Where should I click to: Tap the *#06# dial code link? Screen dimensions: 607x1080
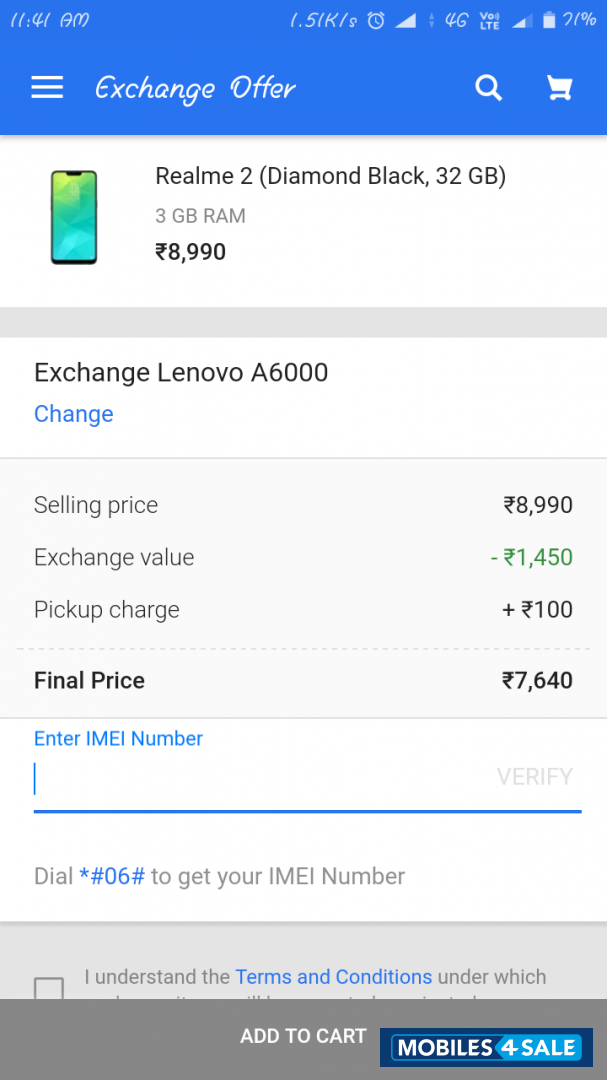coord(110,876)
